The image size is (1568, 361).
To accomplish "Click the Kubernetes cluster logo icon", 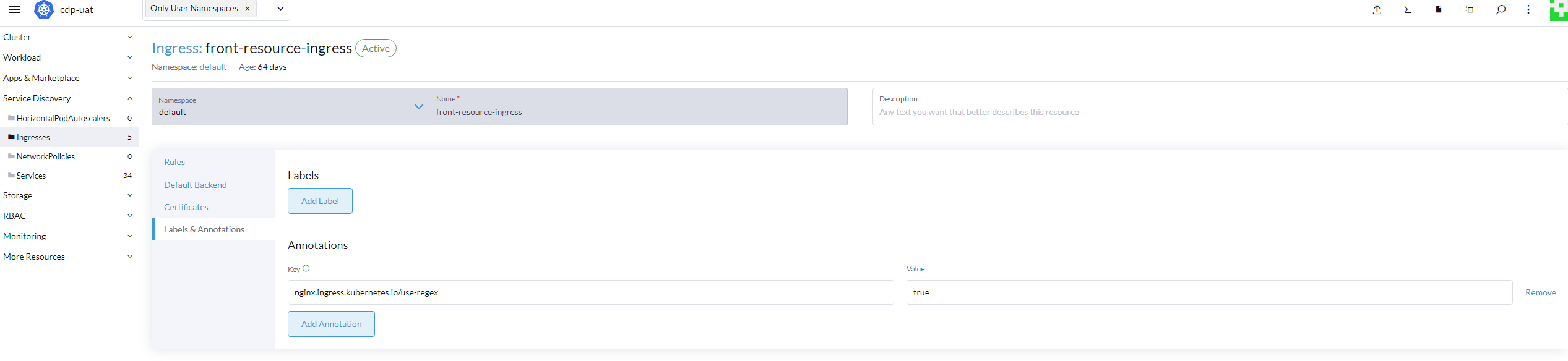I will (x=44, y=10).
